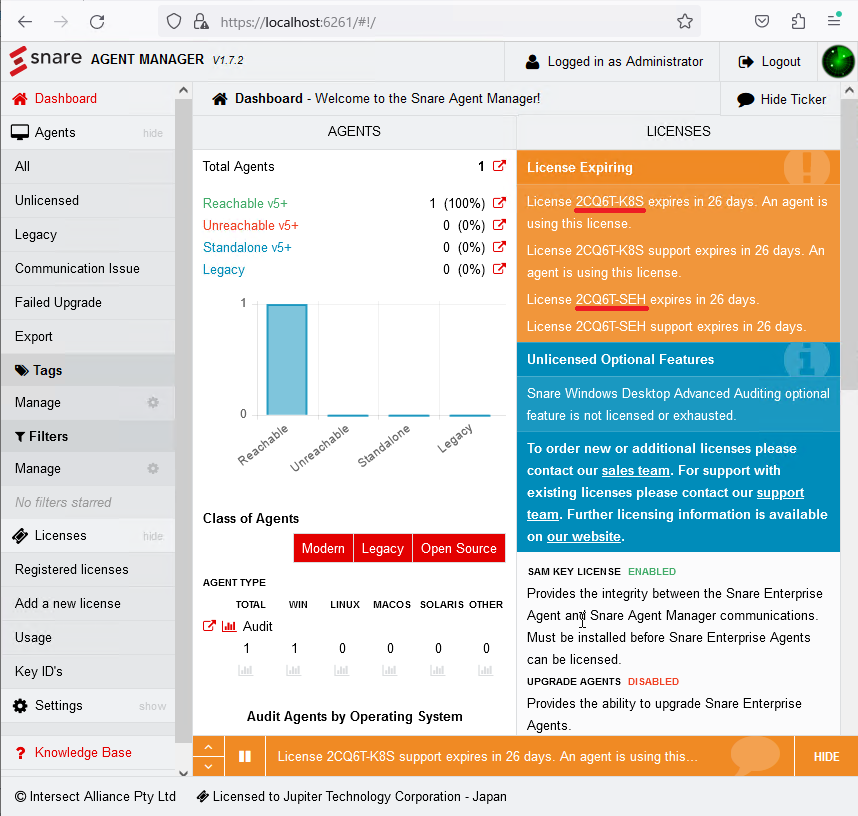The image size is (858, 816).
Task: Open the license Usage page
Action: coord(88,637)
